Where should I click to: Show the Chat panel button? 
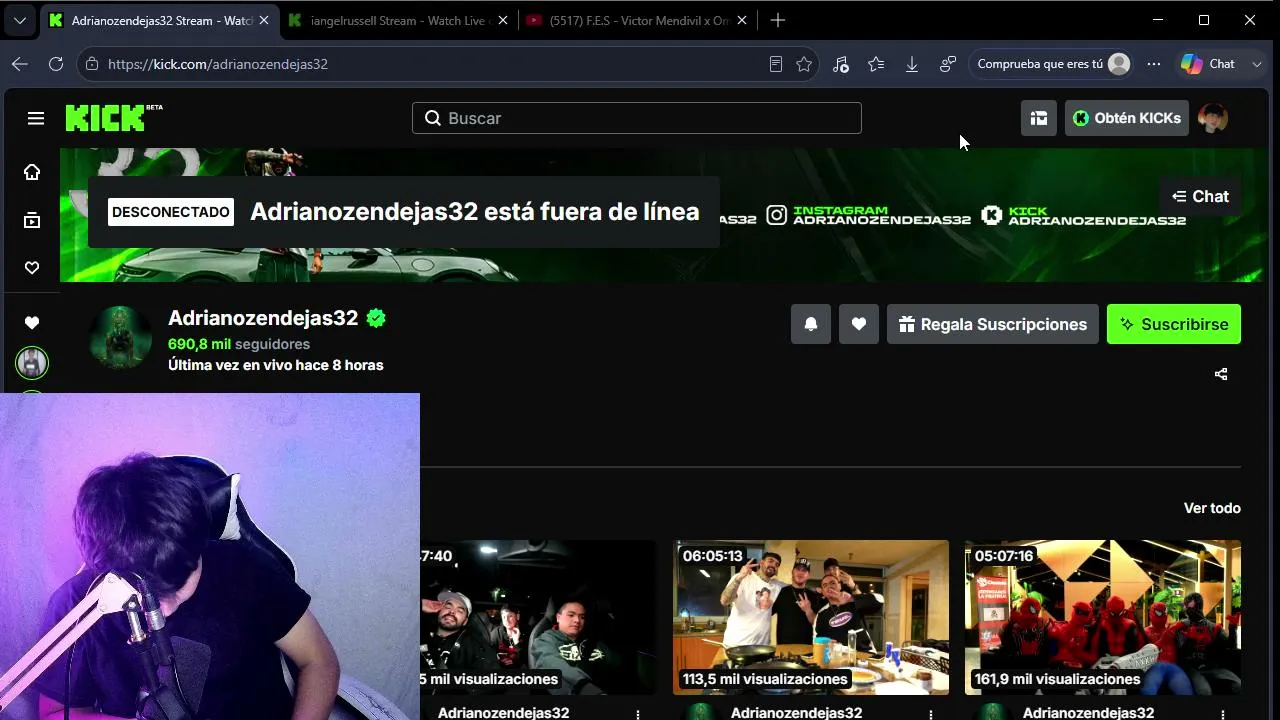point(1200,196)
